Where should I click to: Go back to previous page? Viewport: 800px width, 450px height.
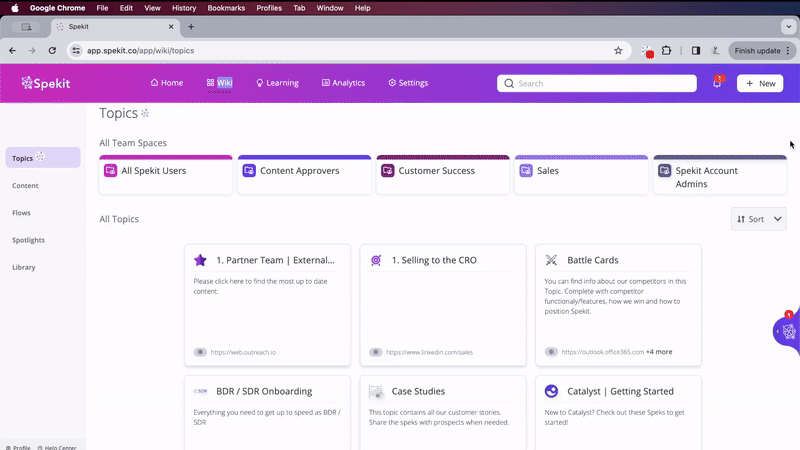point(12,51)
